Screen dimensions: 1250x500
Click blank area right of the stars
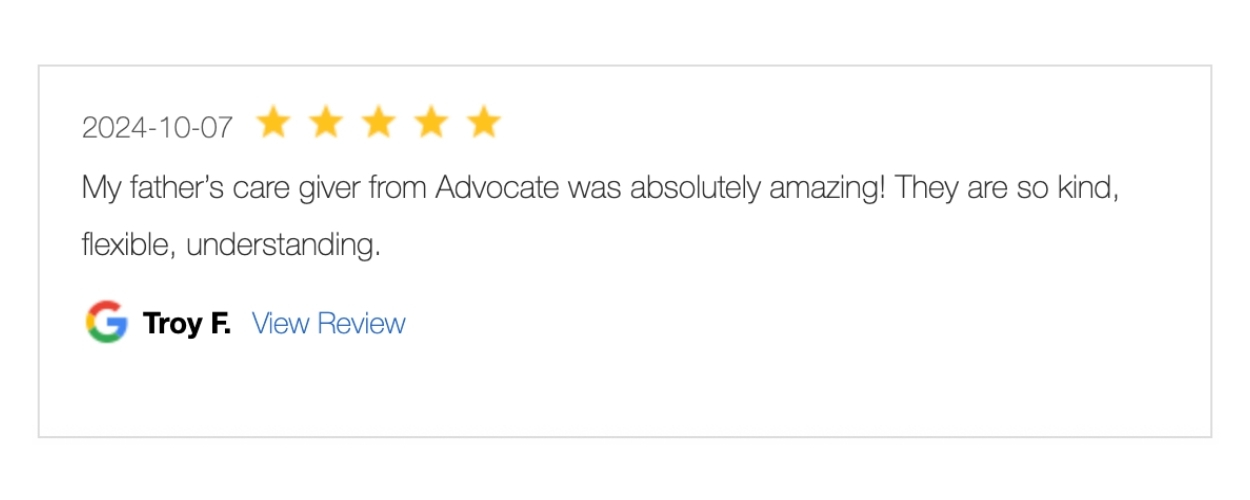click(850, 123)
